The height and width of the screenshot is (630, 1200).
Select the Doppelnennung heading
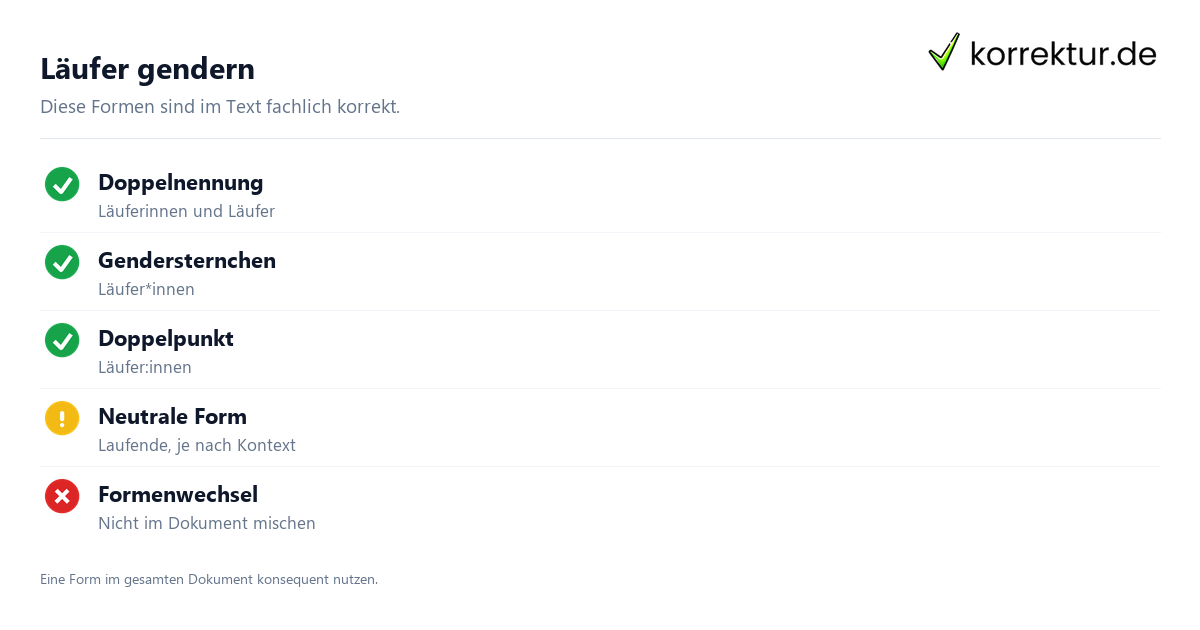pyautogui.click(x=180, y=182)
